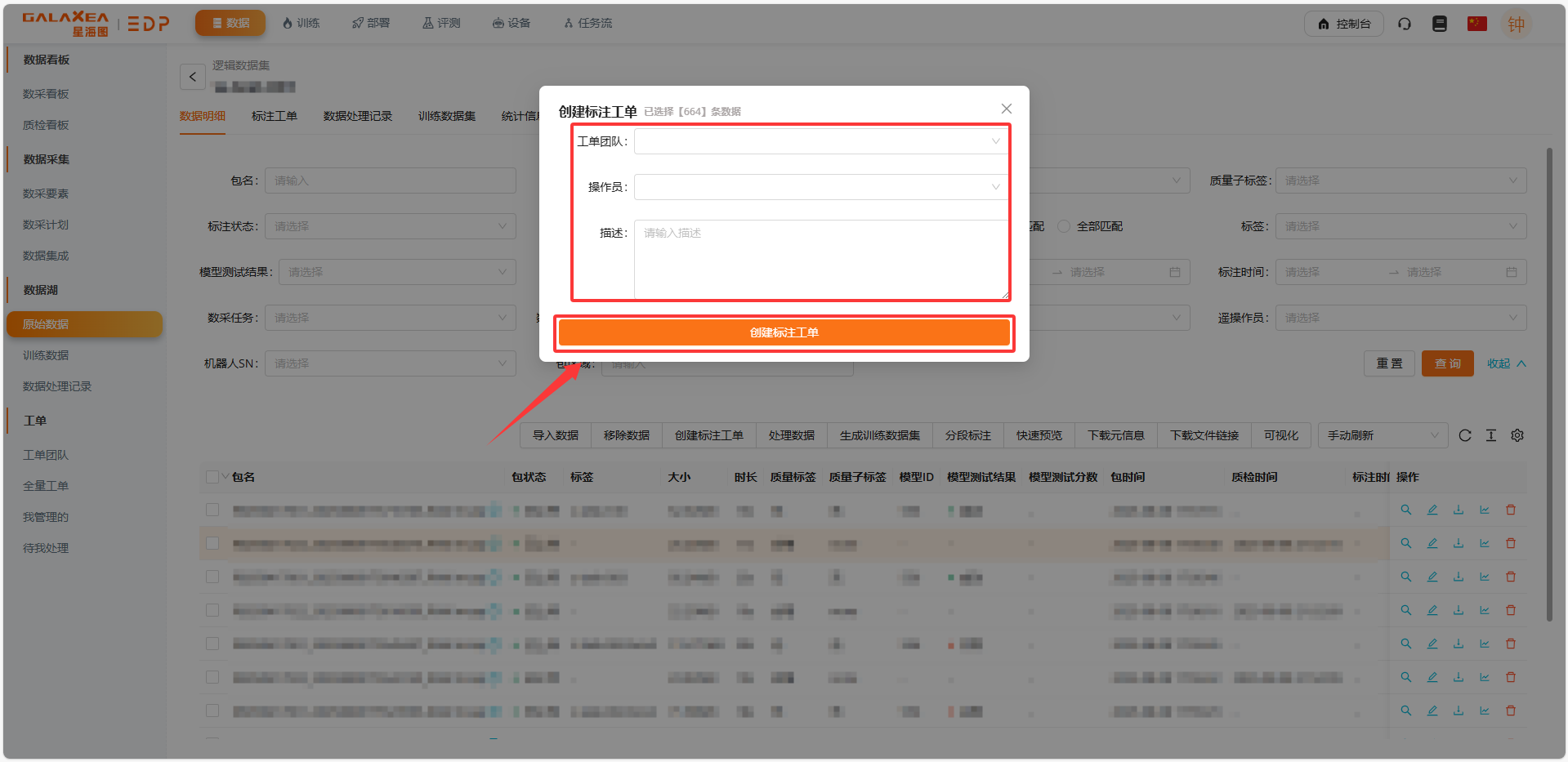
Task: Click the red delete icon in first row
Action: (x=1511, y=510)
